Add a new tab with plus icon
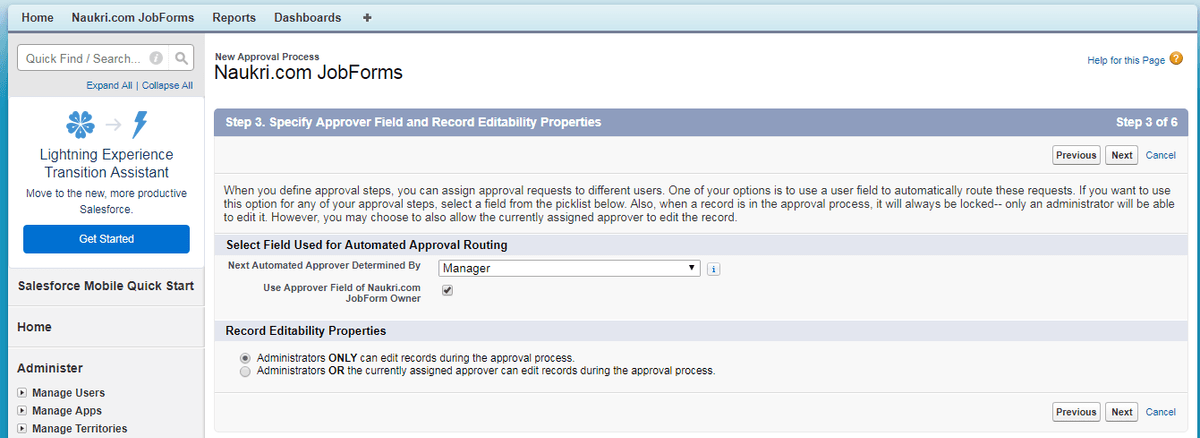The height and width of the screenshot is (438, 1200). pos(367,18)
